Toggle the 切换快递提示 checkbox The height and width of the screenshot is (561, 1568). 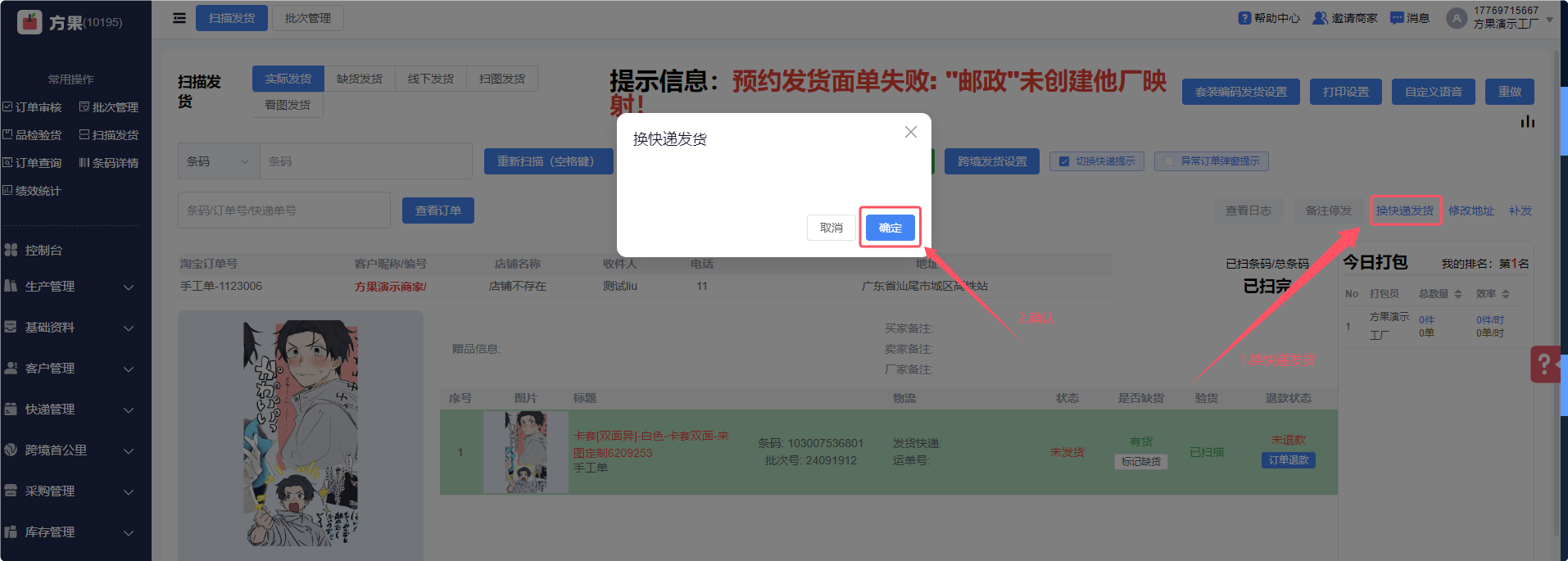[1064, 161]
